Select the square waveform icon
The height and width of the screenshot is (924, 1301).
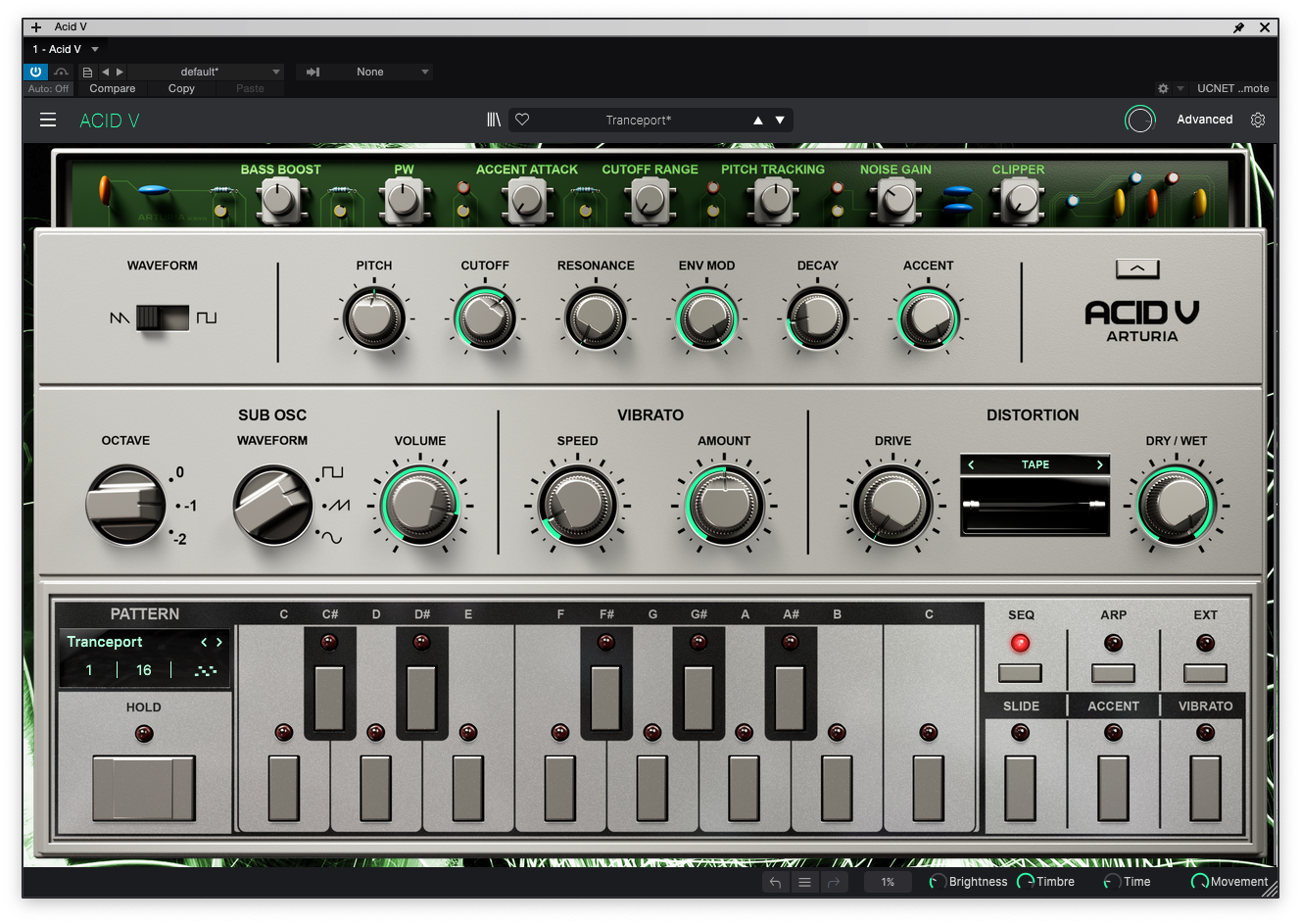point(206,317)
